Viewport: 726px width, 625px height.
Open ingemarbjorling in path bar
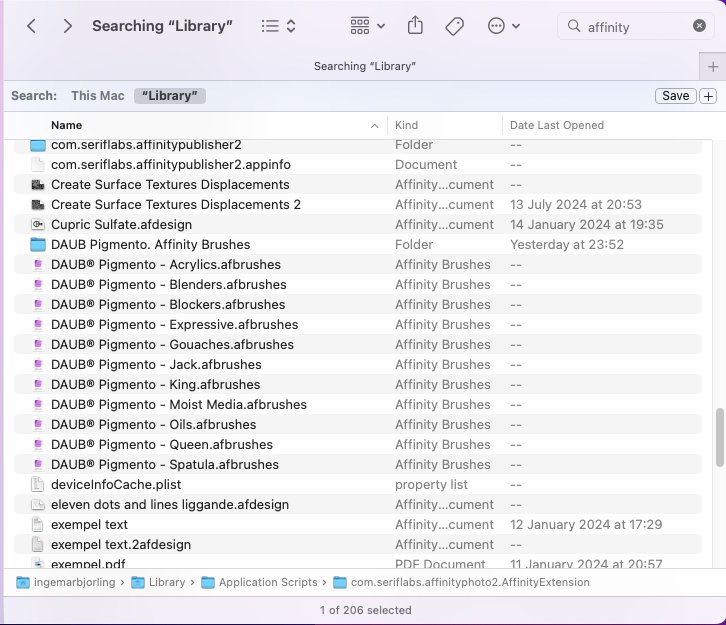pos(65,582)
